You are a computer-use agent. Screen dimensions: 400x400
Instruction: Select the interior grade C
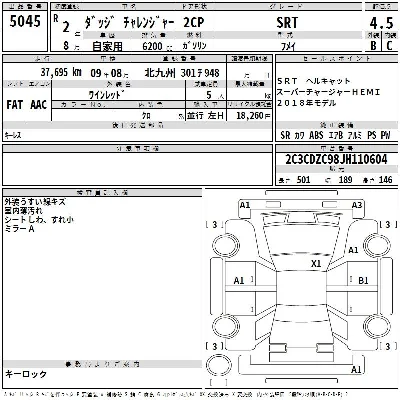(389, 46)
